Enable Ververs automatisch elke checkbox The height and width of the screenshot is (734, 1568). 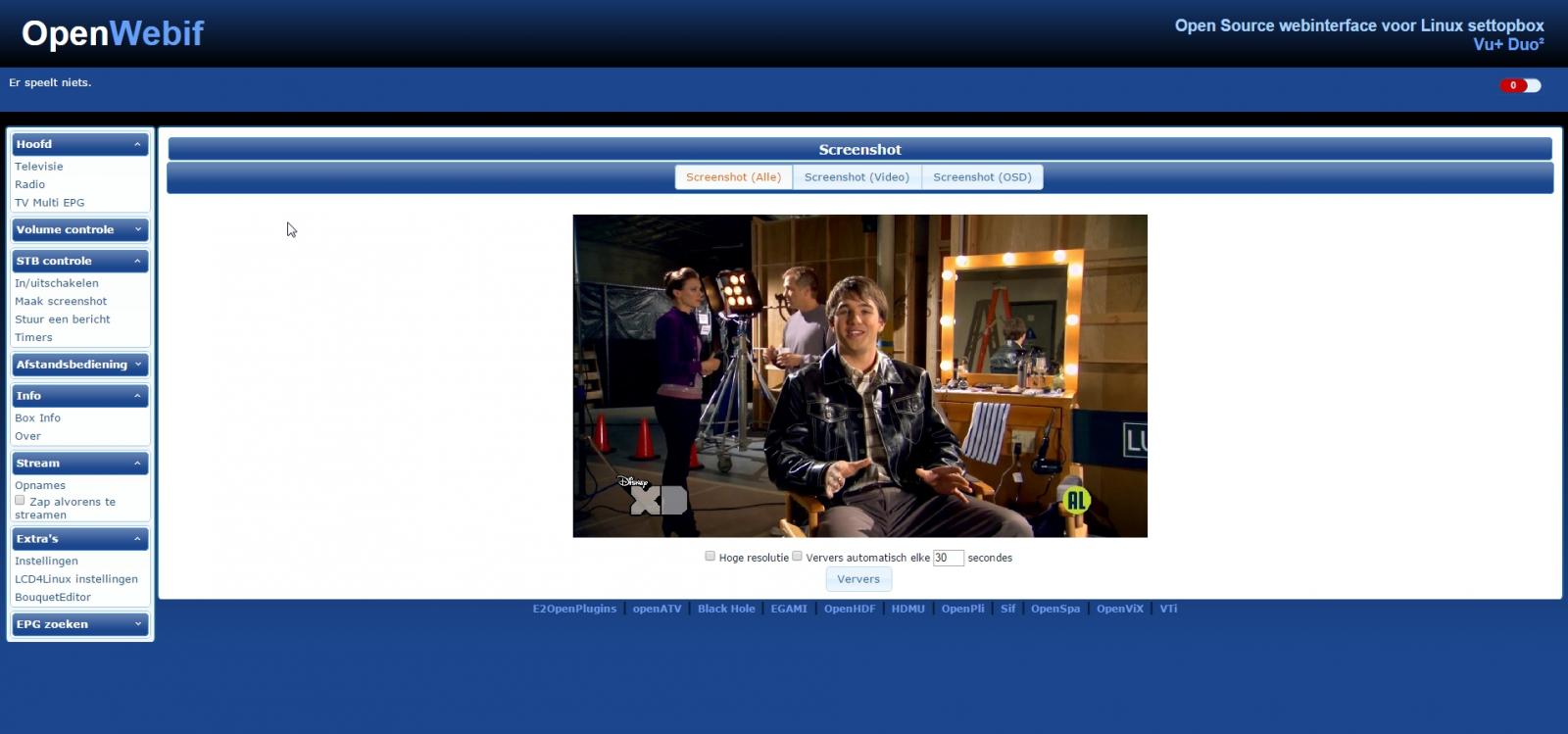pos(798,556)
